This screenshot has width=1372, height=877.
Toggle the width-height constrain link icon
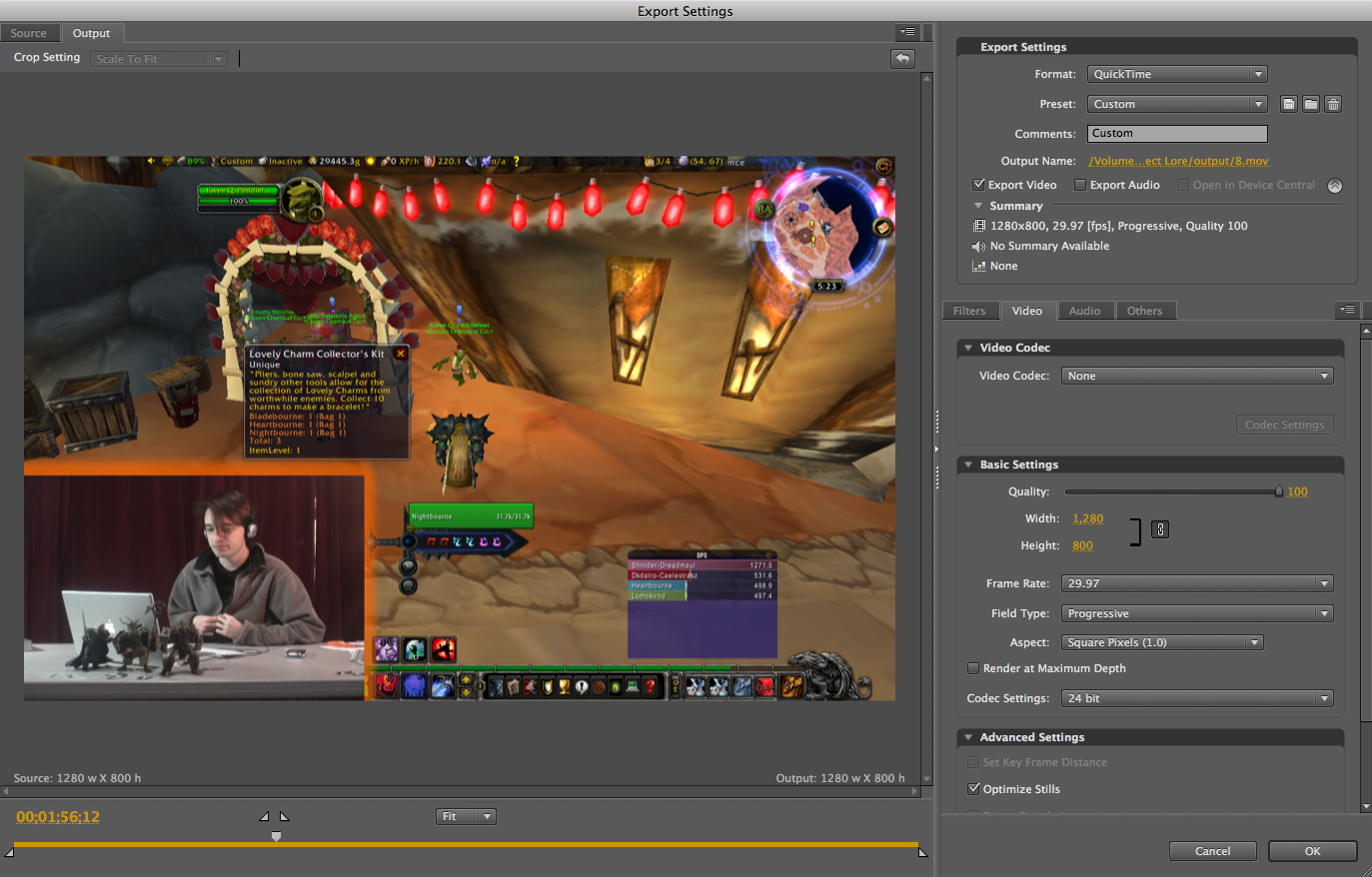[1160, 529]
